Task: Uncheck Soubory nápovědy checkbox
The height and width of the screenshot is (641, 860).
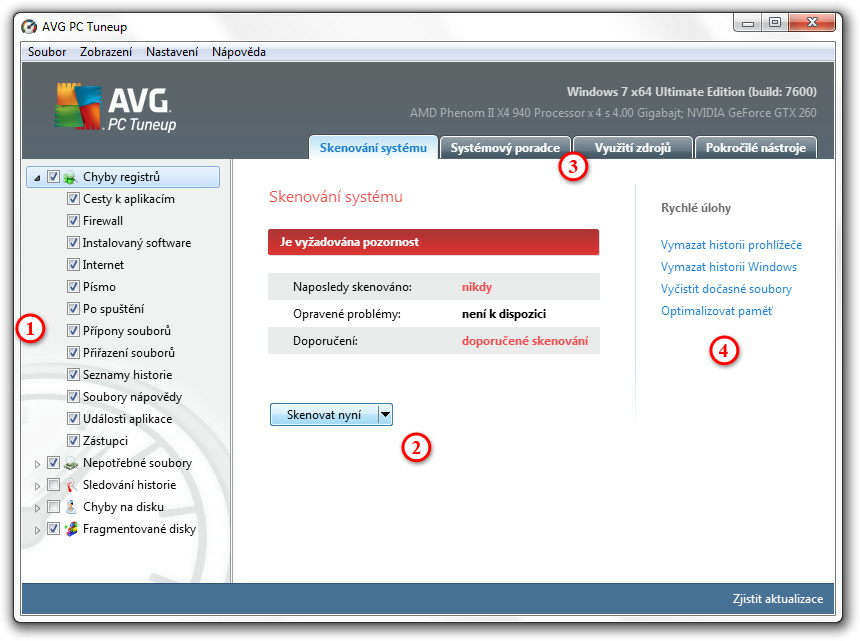Action: point(73,396)
